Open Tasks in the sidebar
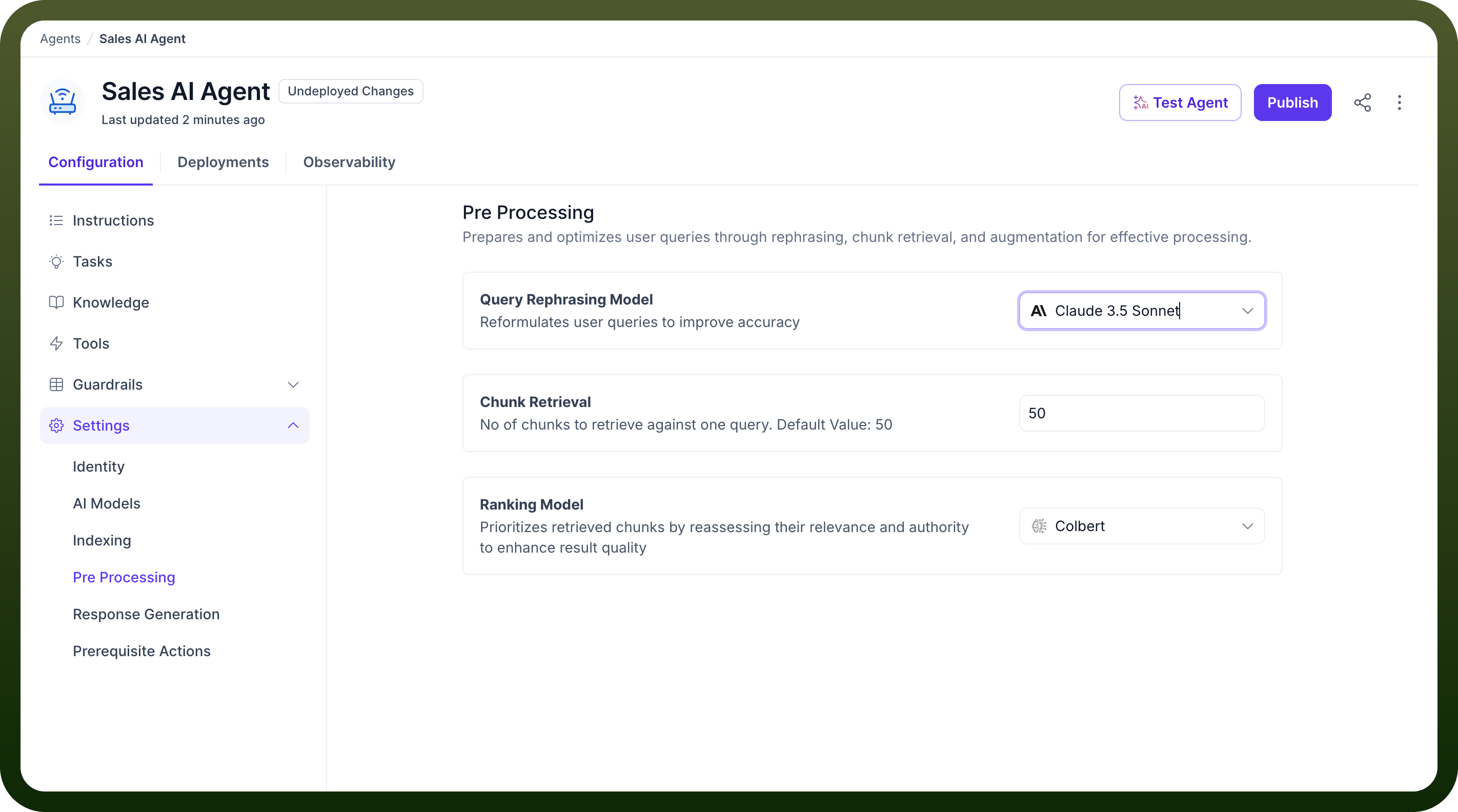The width and height of the screenshot is (1458, 812). (x=174, y=261)
